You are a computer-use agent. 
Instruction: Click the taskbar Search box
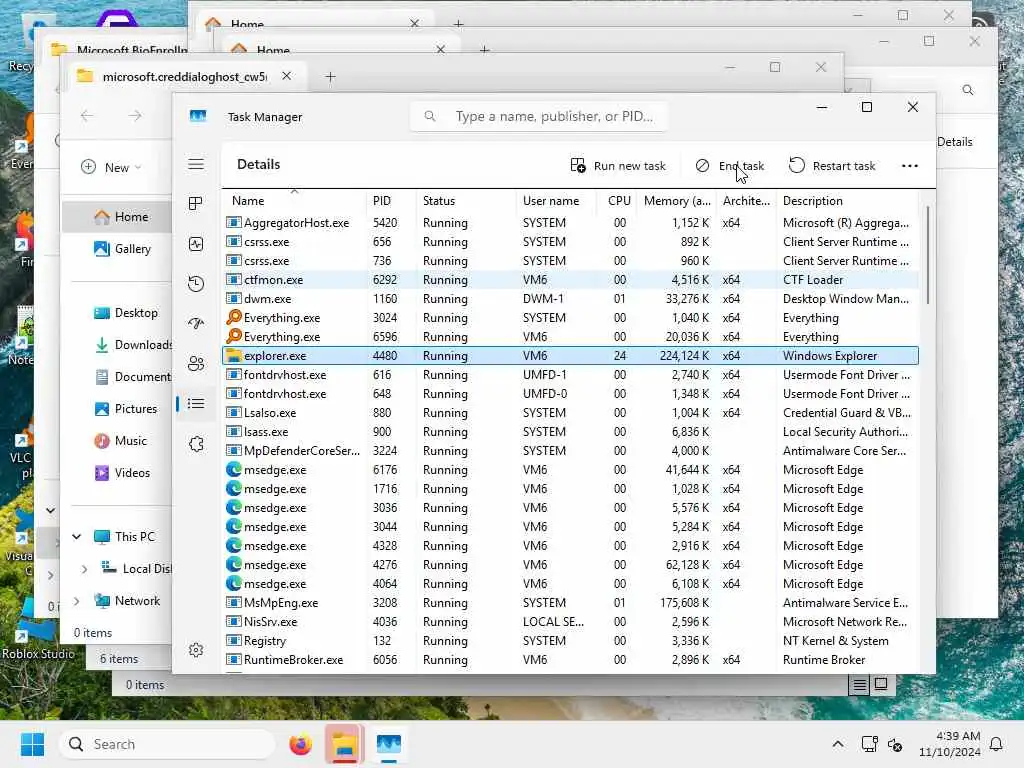click(x=167, y=744)
